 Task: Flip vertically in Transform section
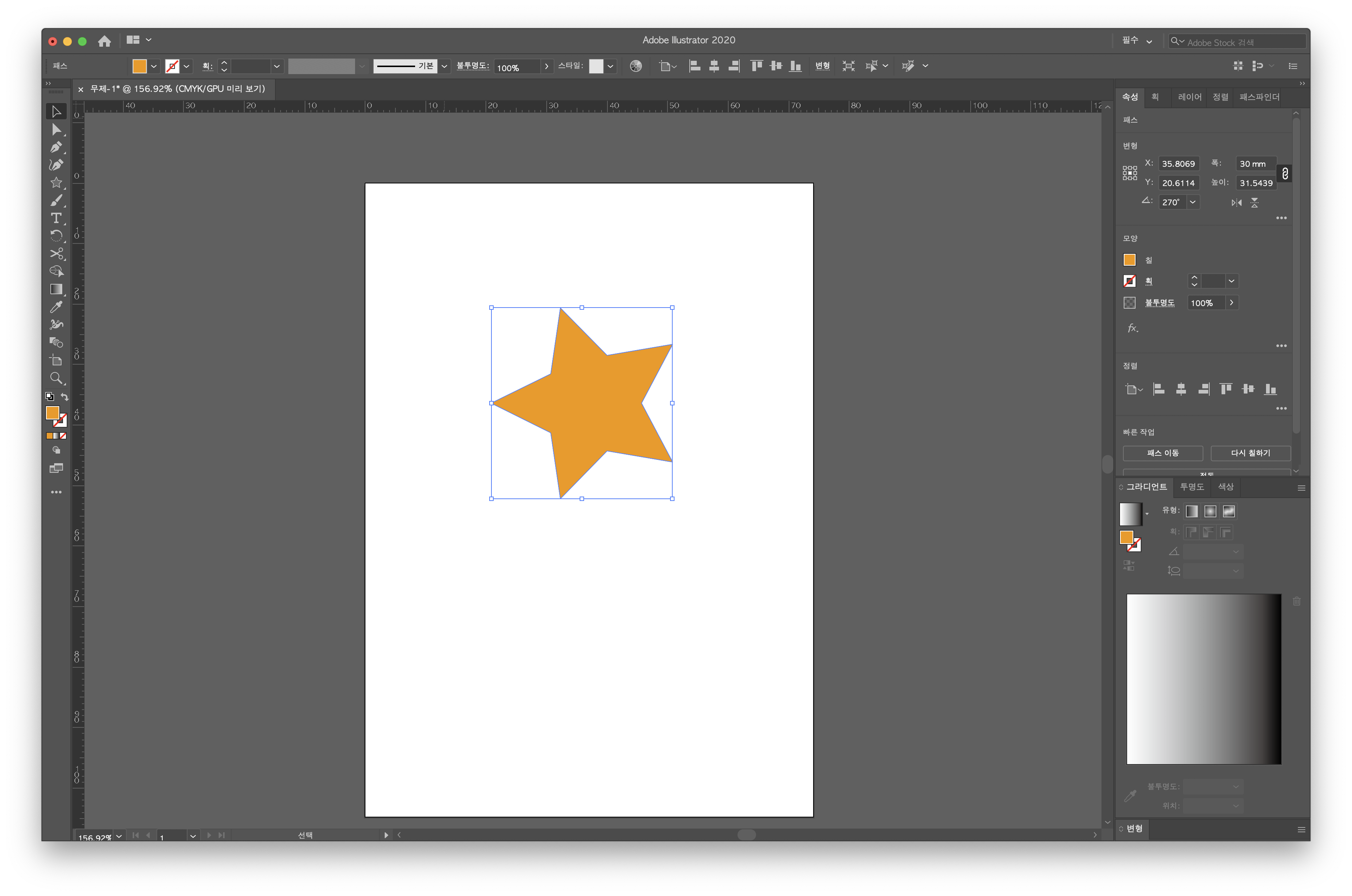pyautogui.click(x=1254, y=203)
